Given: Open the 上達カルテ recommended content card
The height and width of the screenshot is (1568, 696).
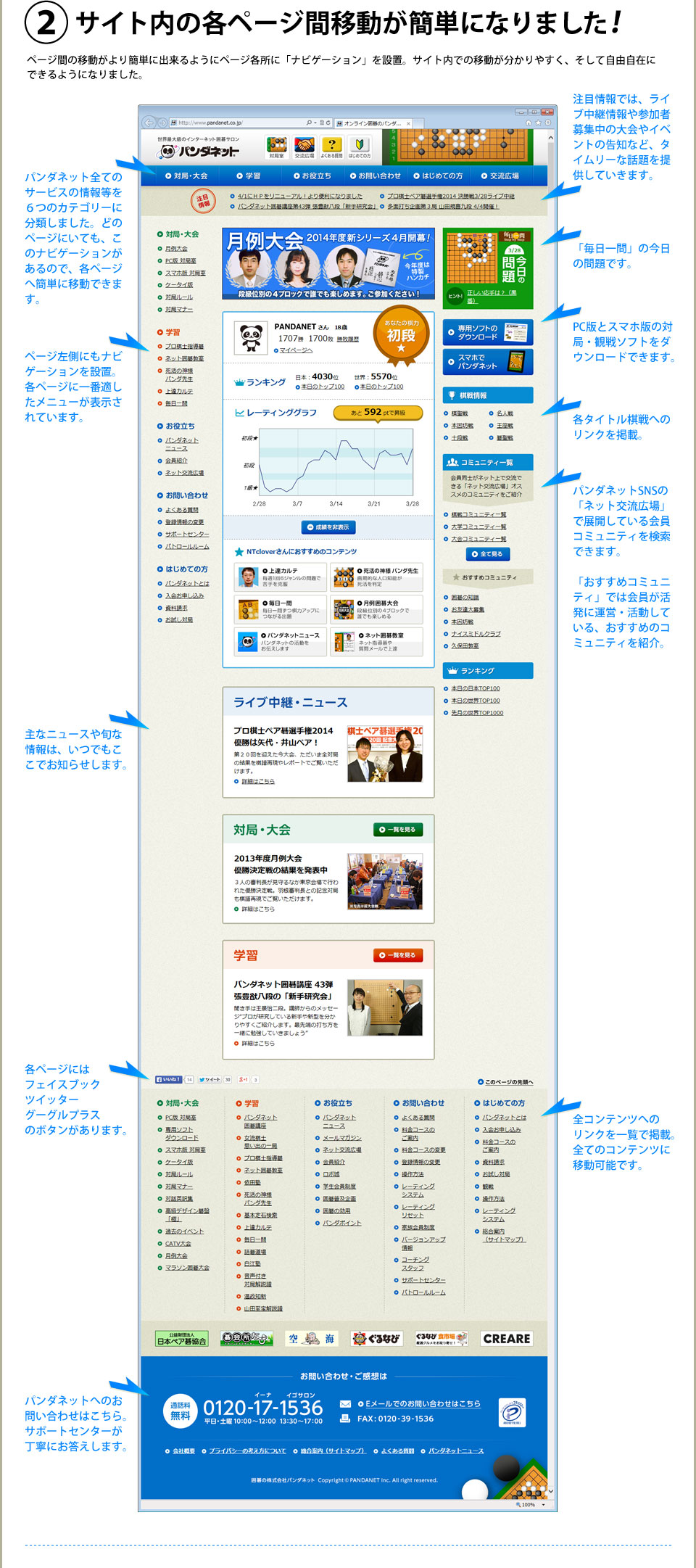Looking at the screenshot, I should (280, 577).
